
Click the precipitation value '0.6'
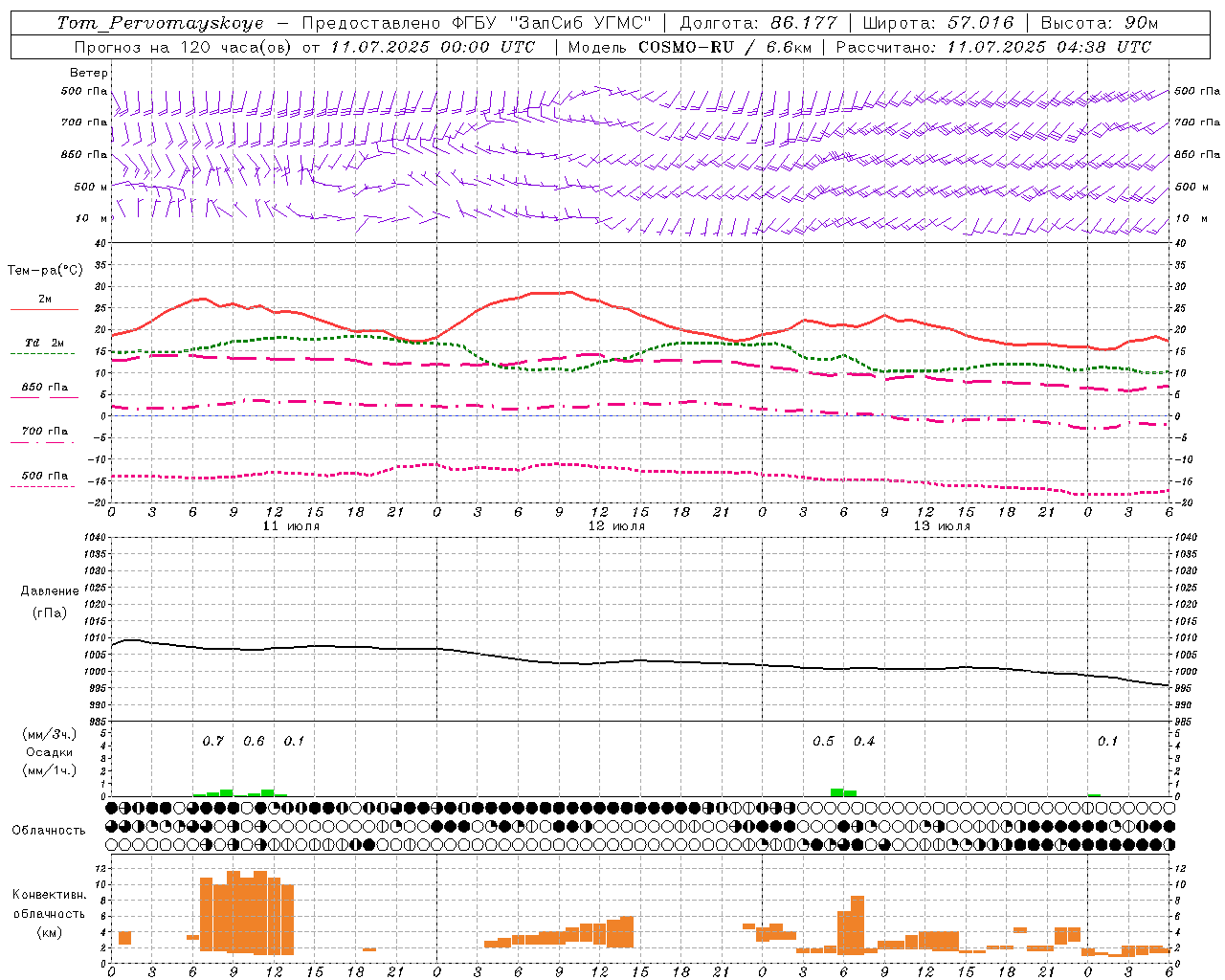[x=254, y=742]
